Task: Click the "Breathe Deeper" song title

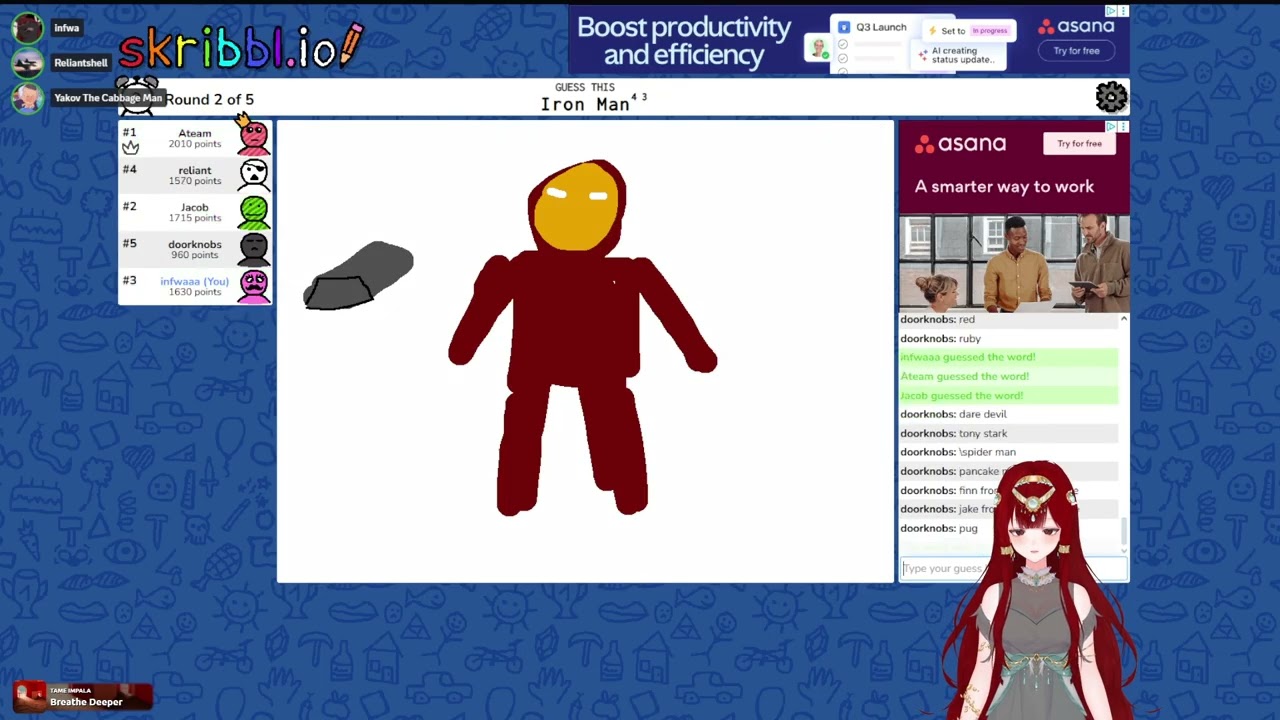Action: [86, 702]
